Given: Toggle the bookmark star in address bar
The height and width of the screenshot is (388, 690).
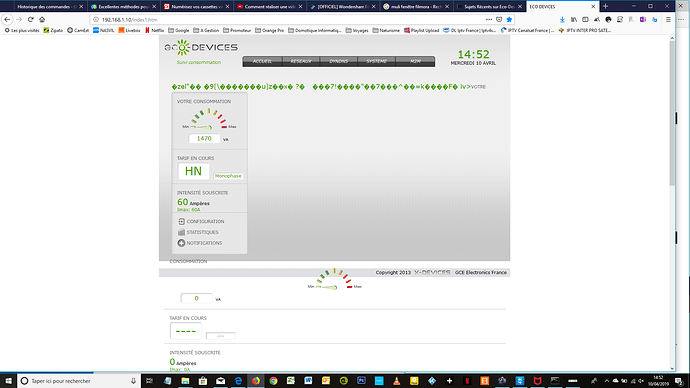Looking at the screenshot, I should (509, 19).
